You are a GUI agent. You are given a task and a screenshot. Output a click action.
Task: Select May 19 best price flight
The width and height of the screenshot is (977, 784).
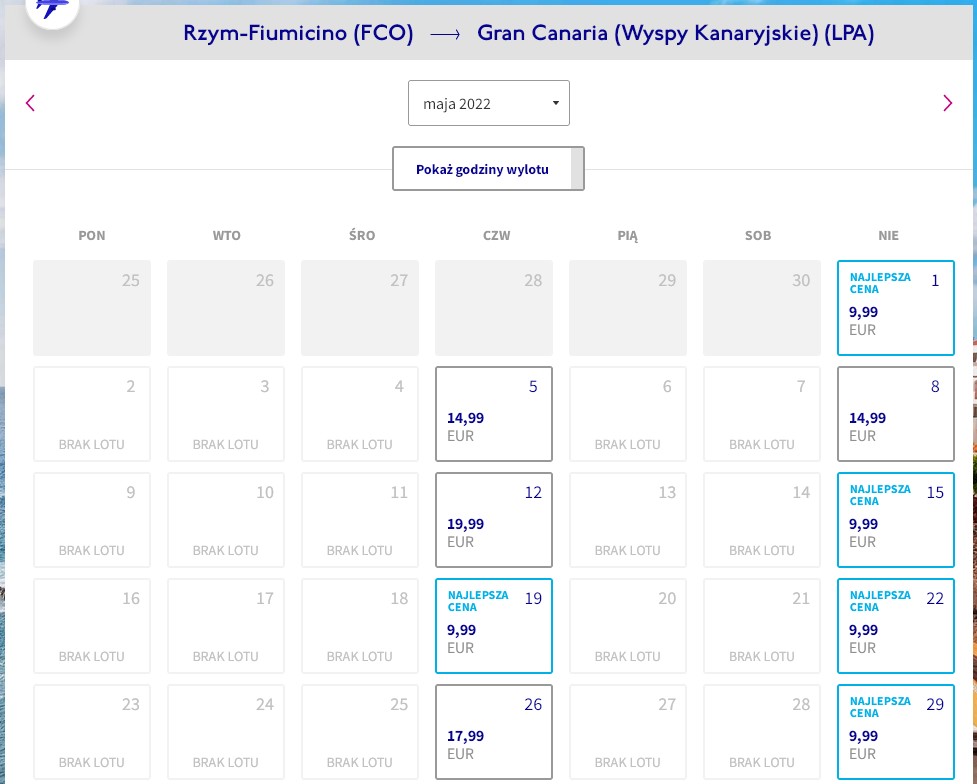coord(493,626)
